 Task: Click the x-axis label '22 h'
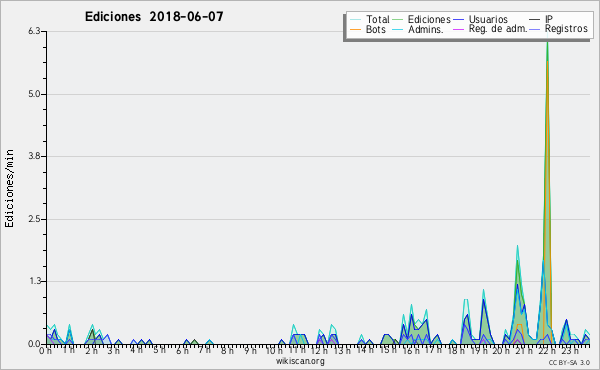coord(546,351)
